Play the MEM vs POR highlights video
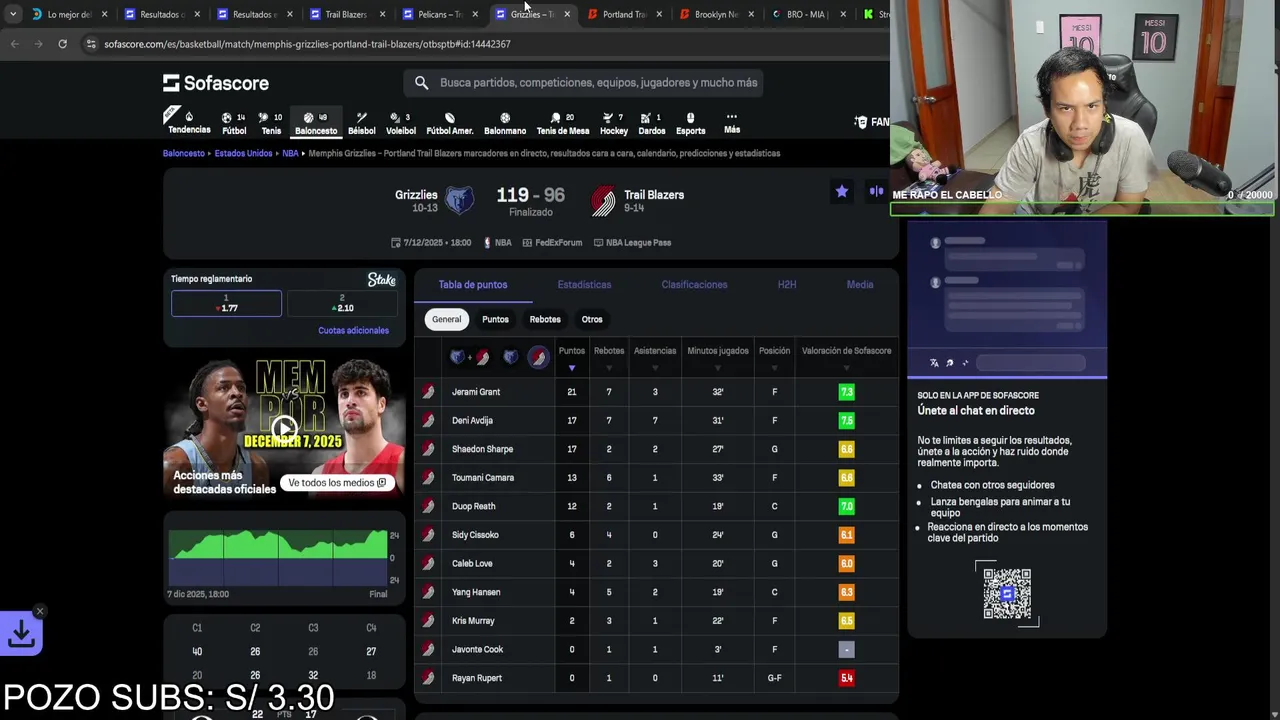1280x720 pixels. 285,428
